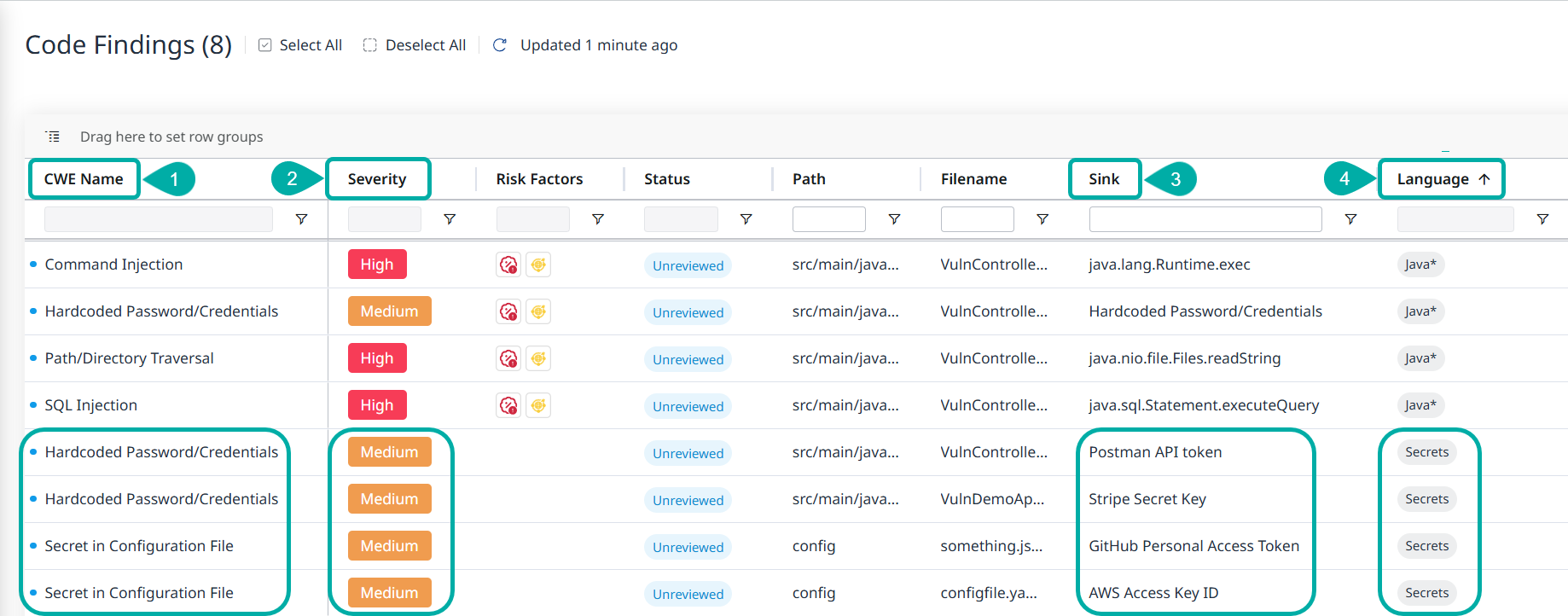This screenshot has width=1568, height=616.
Task: Click the refresh icon beside Updated text
Action: (x=500, y=45)
